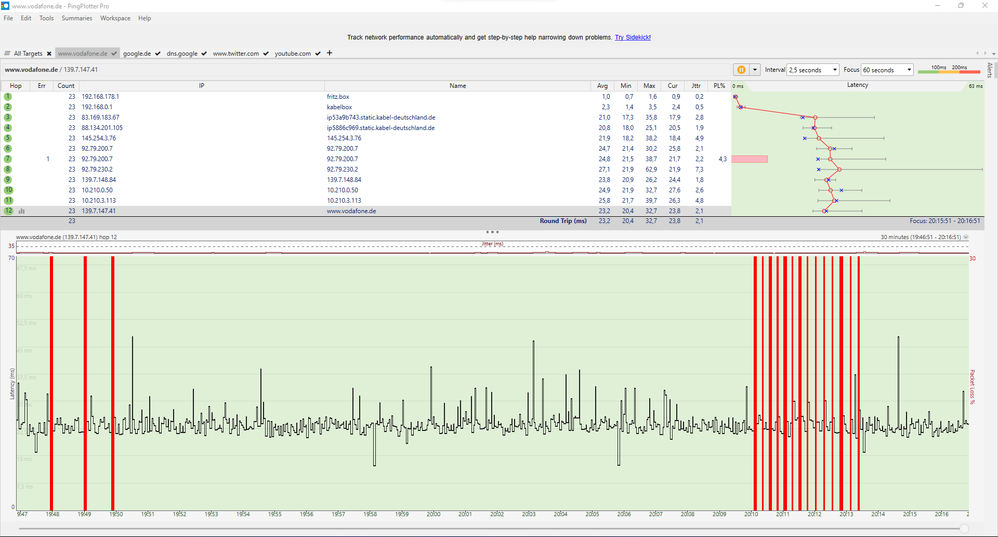Close the All Targets tab with its X
The height and width of the screenshot is (537, 998).
[48, 53]
